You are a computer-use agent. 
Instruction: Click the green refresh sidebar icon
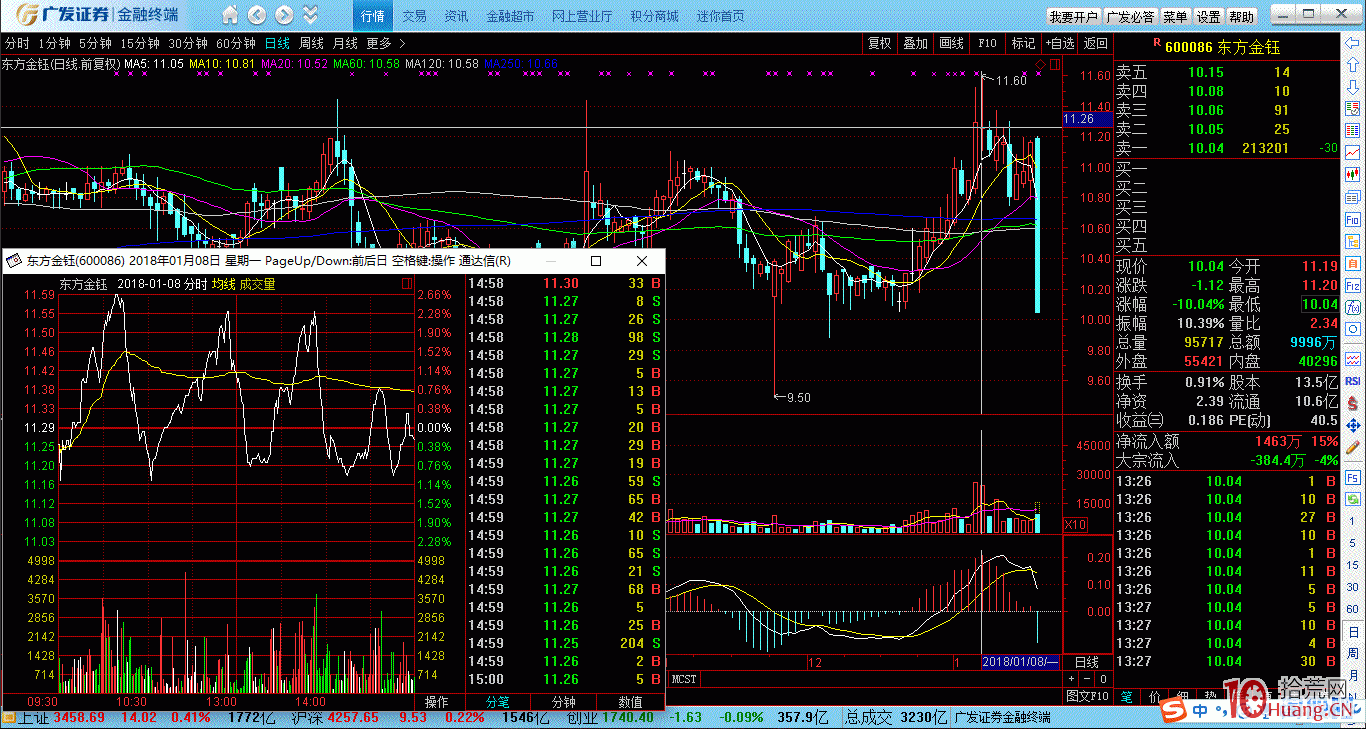(x=1352, y=499)
